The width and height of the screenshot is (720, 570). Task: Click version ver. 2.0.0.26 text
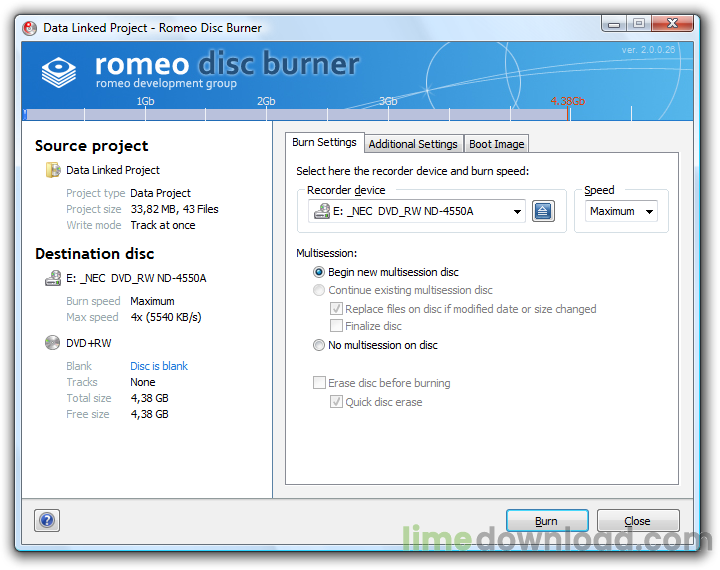click(648, 50)
